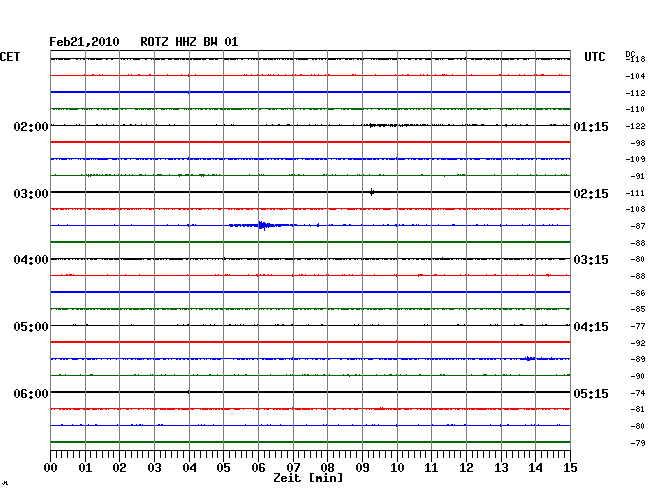Click the 06 minute axis label

[258, 468]
